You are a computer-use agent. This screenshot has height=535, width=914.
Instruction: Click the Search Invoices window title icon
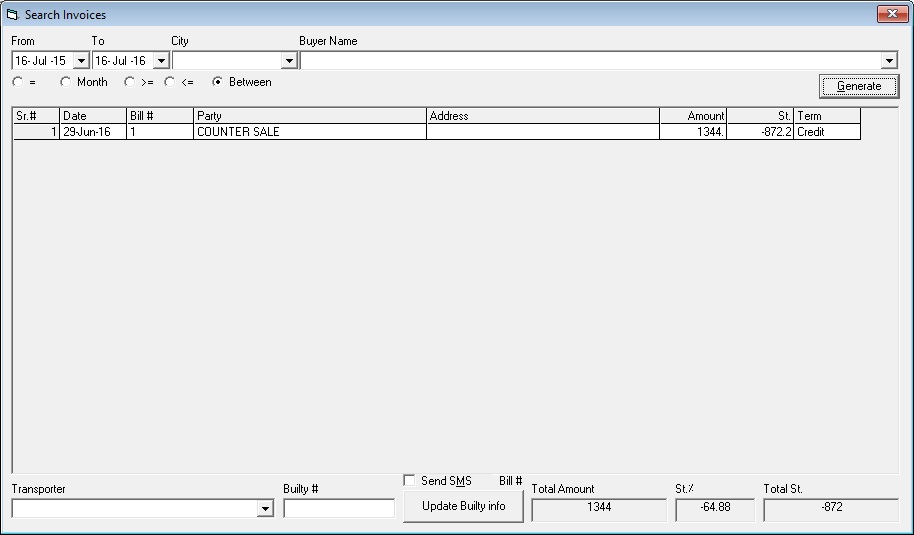13,15
